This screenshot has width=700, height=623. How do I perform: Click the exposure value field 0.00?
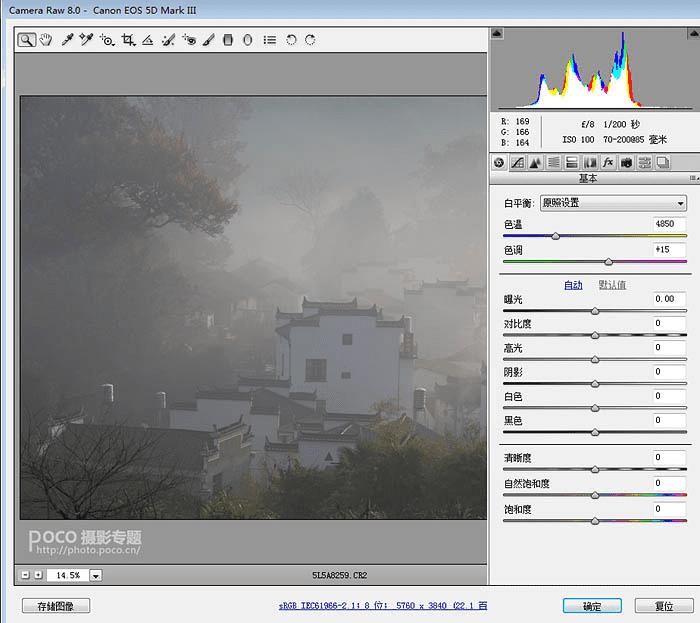point(669,299)
